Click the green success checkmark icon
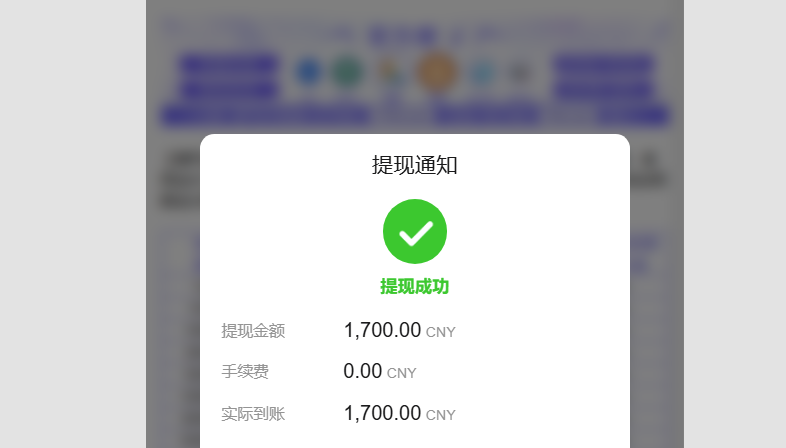 point(415,231)
